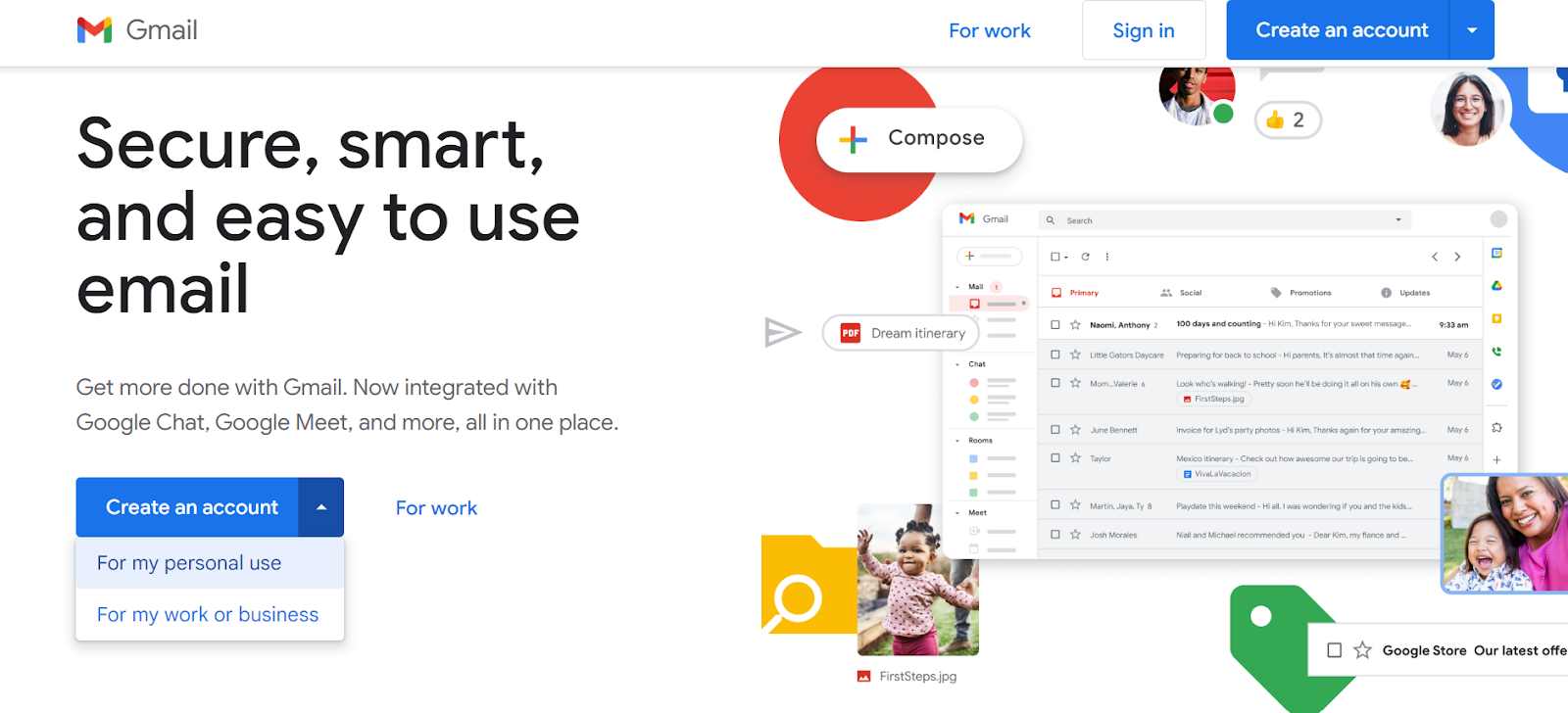Click the Dream itinerary PDF chip

[x=901, y=333]
